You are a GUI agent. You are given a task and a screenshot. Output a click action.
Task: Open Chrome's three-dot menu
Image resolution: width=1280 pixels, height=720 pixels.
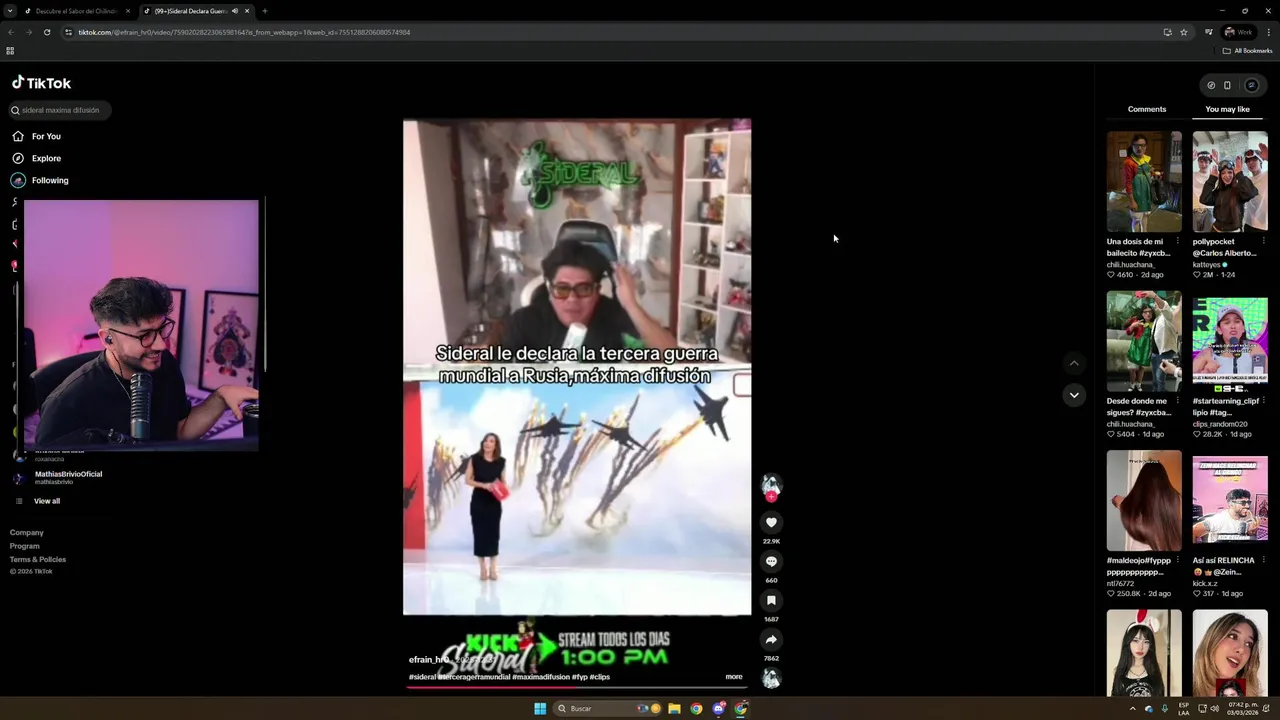click(1268, 32)
